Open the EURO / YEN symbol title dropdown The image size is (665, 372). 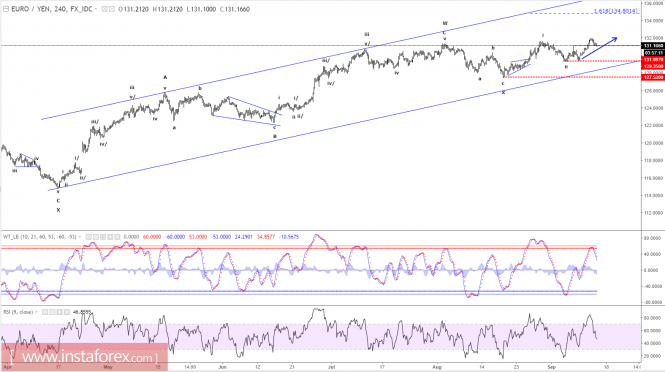(x=97, y=9)
